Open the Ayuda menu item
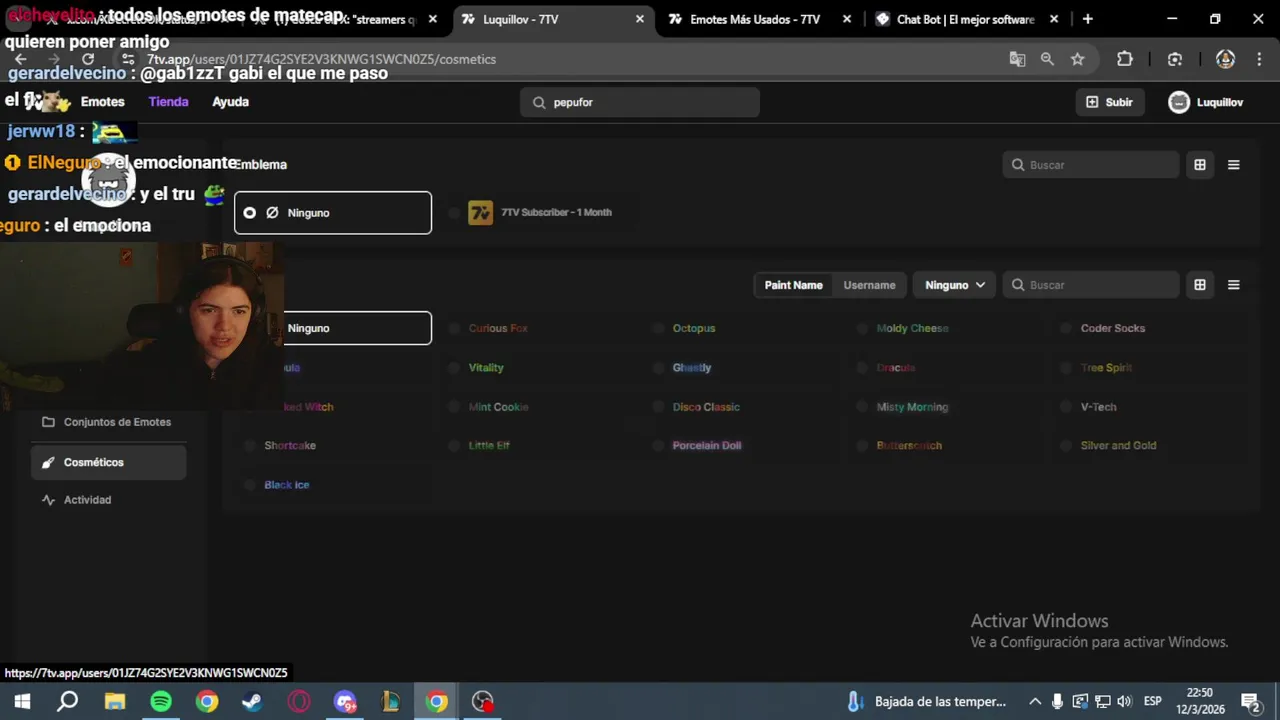1280x720 pixels. [x=230, y=102]
